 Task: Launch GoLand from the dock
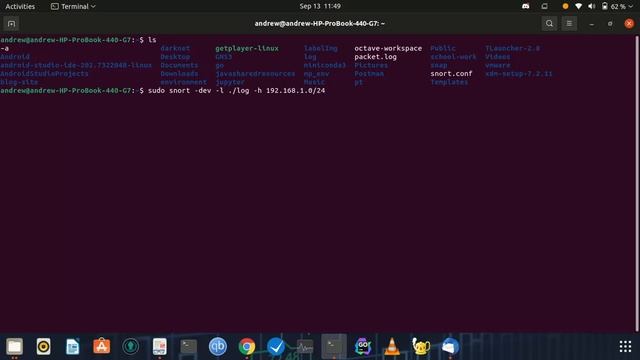pyautogui.click(x=363, y=347)
